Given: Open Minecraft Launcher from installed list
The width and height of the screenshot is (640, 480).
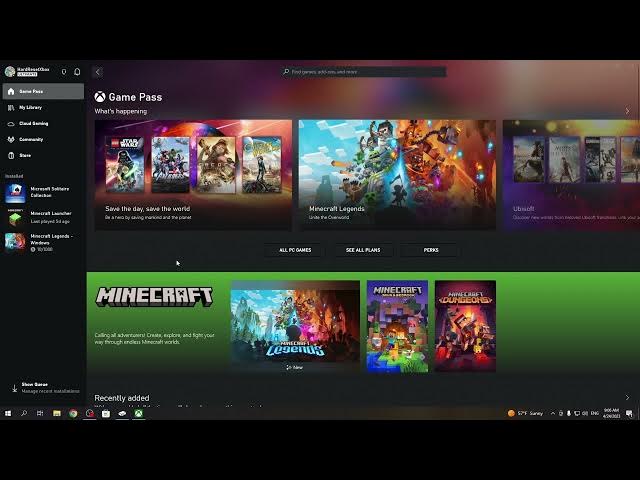Looking at the screenshot, I should click(43, 217).
